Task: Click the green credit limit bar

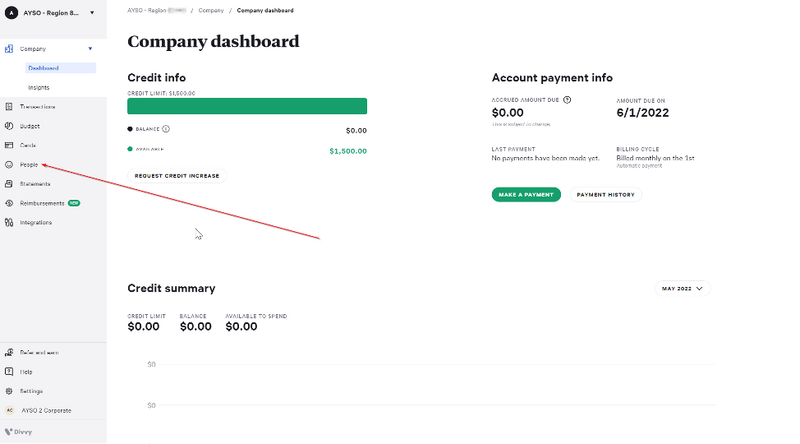Action: (x=247, y=106)
